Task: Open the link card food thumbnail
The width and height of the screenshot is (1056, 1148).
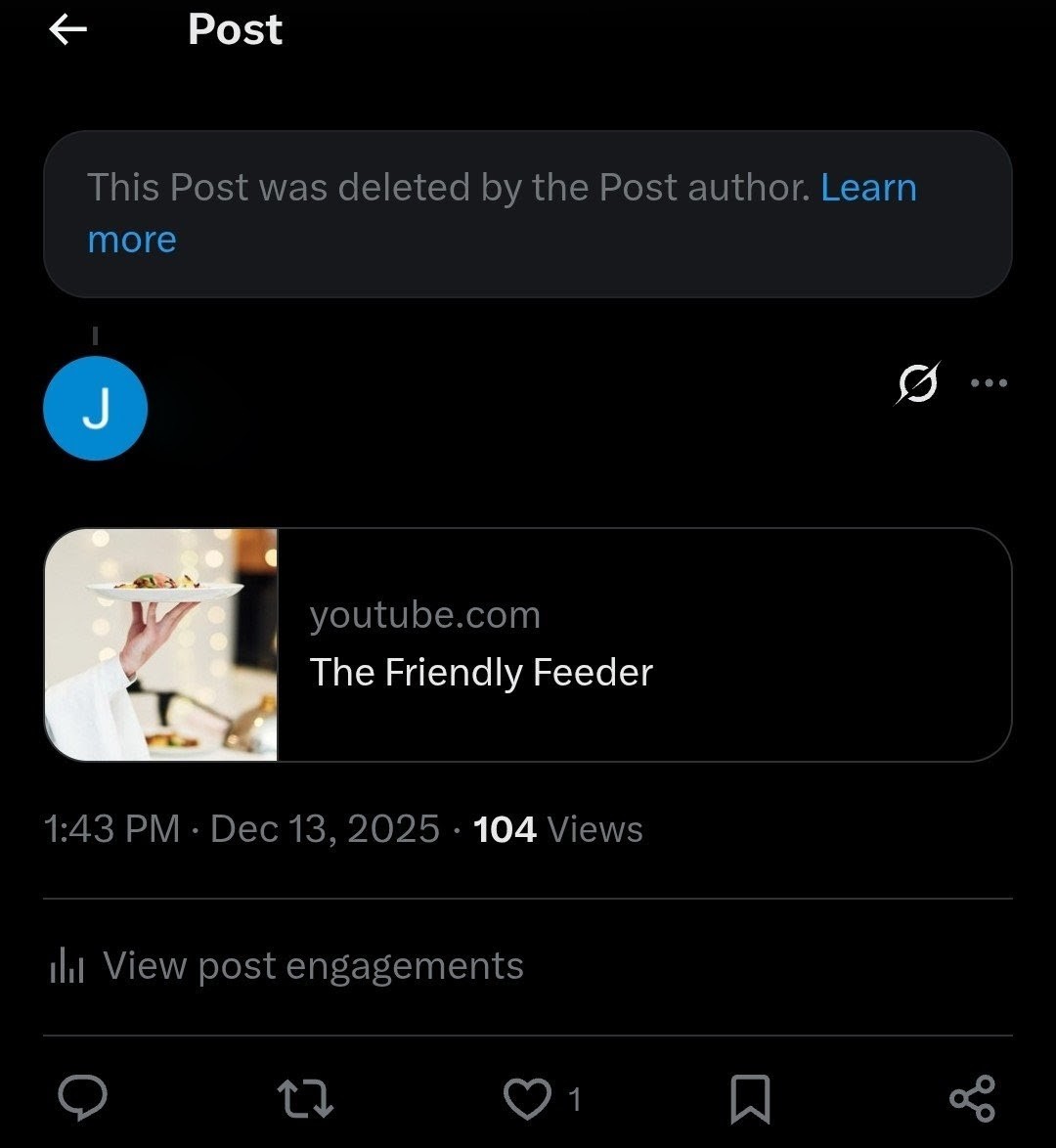Action: (161, 644)
